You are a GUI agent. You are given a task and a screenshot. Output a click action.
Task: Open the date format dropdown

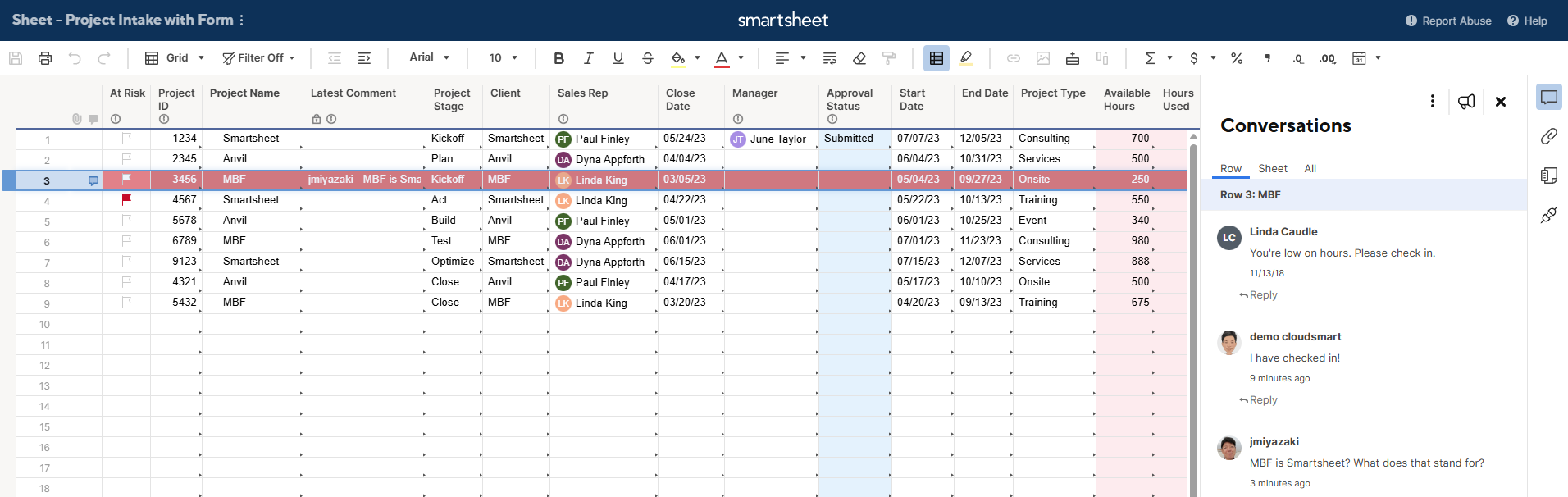point(1366,58)
